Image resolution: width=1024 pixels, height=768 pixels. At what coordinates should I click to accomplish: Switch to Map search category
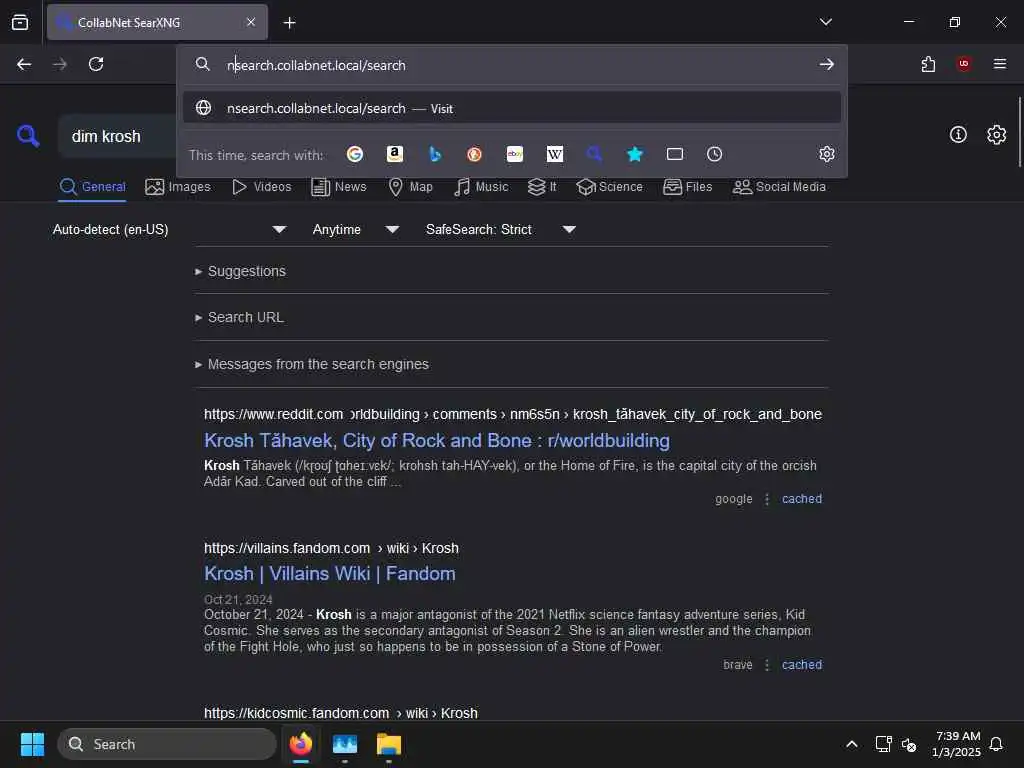(x=410, y=187)
